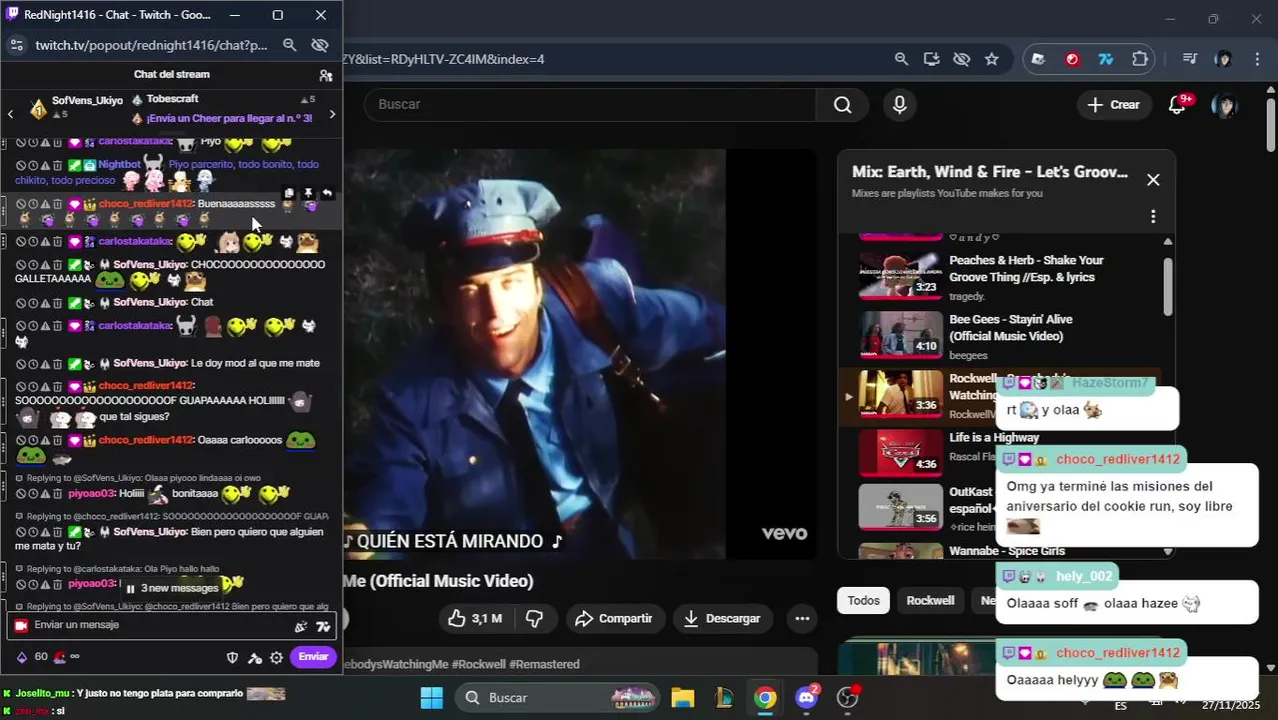The width and height of the screenshot is (1278, 720).
Task: Click Compartir share button
Action: pyautogui.click(x=614, y=618)
